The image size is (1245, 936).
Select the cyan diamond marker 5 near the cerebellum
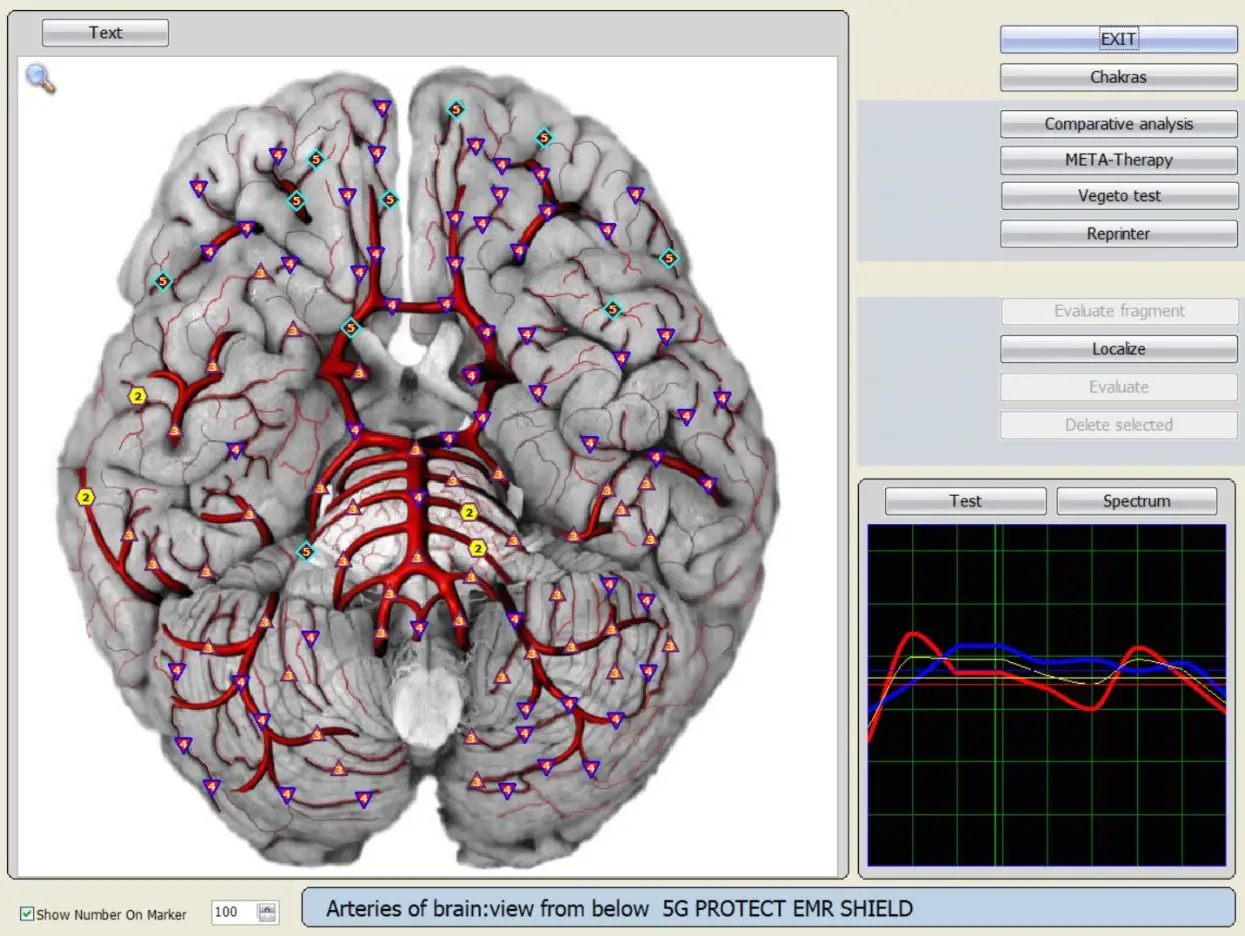(306, 551)
